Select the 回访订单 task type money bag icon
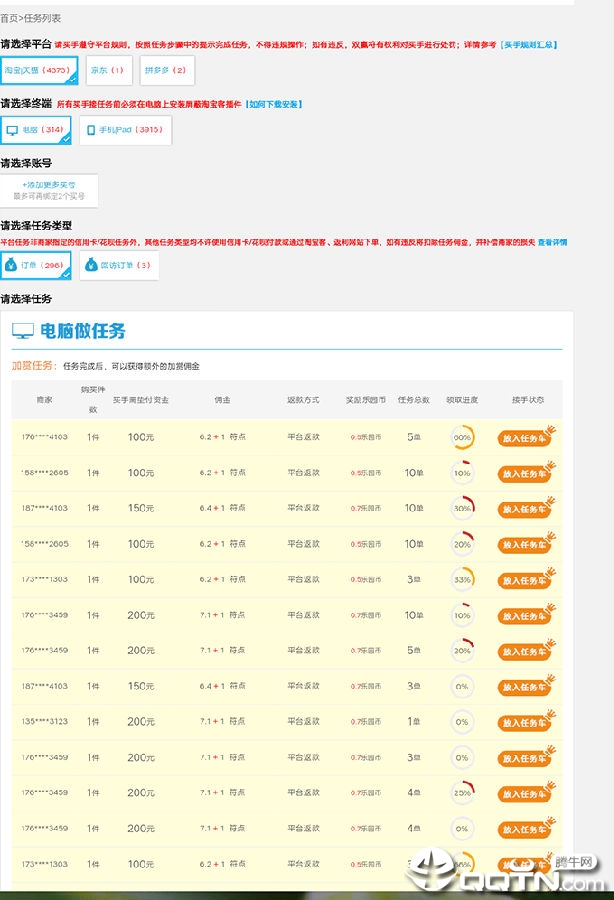Viewport: 614px width, 900px height. pyautogui.click(x=91, y=265)
